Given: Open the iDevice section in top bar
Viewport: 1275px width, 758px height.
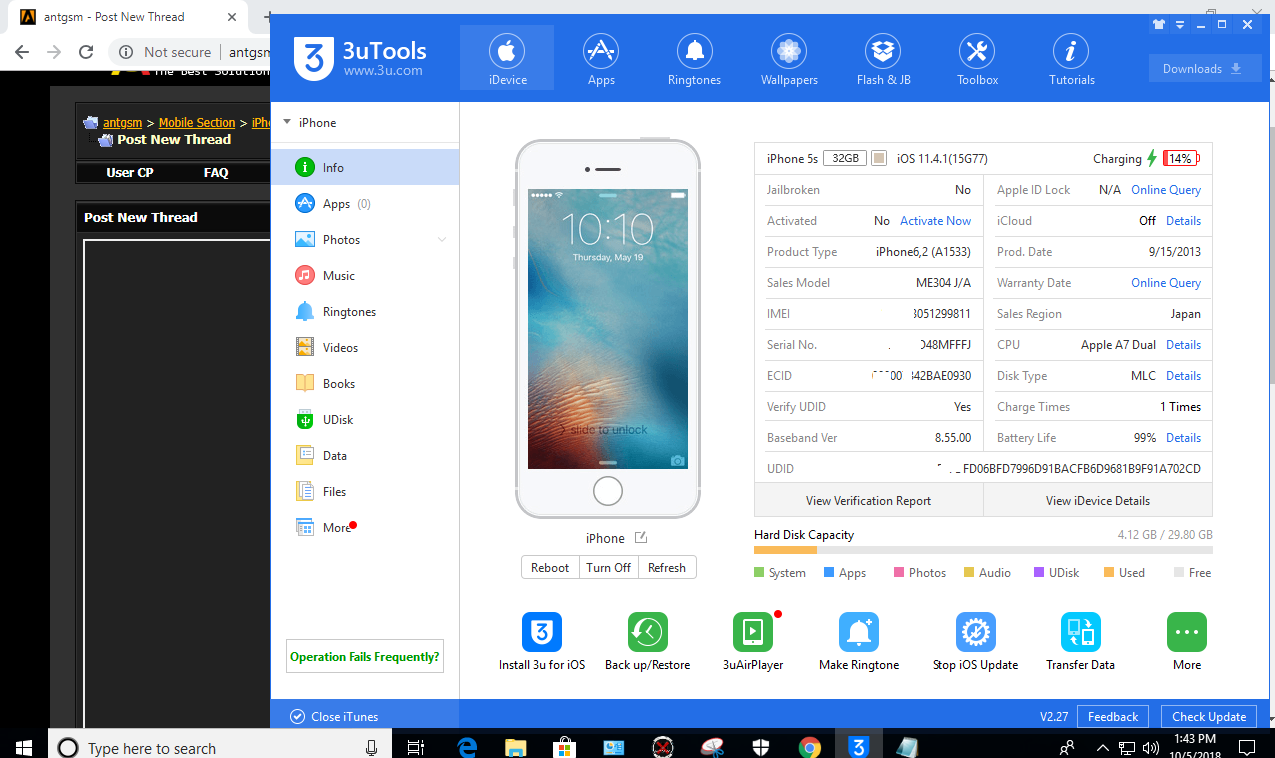Looking at the screenshot, I should [x=507, y=59].
